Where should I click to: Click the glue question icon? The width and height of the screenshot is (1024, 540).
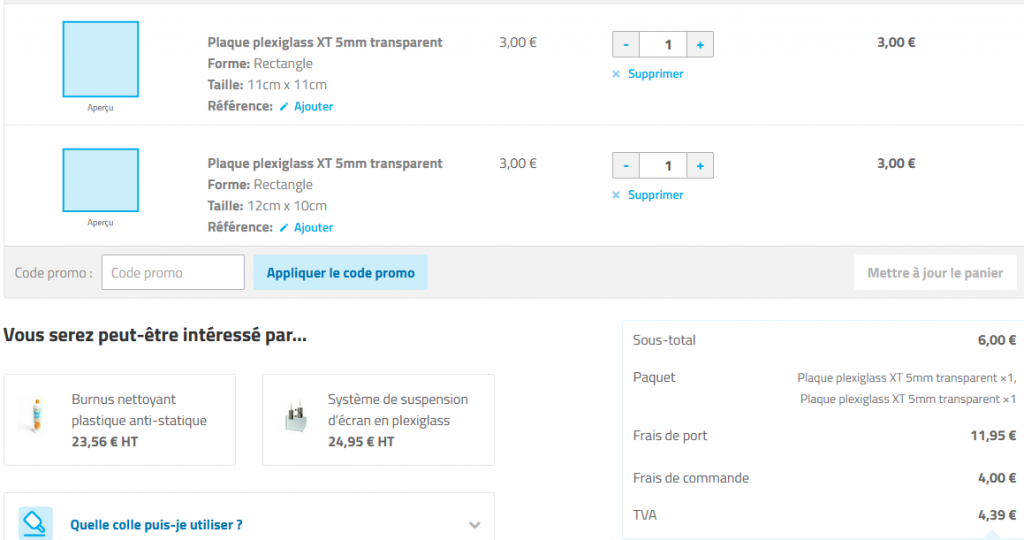(35, 523)
